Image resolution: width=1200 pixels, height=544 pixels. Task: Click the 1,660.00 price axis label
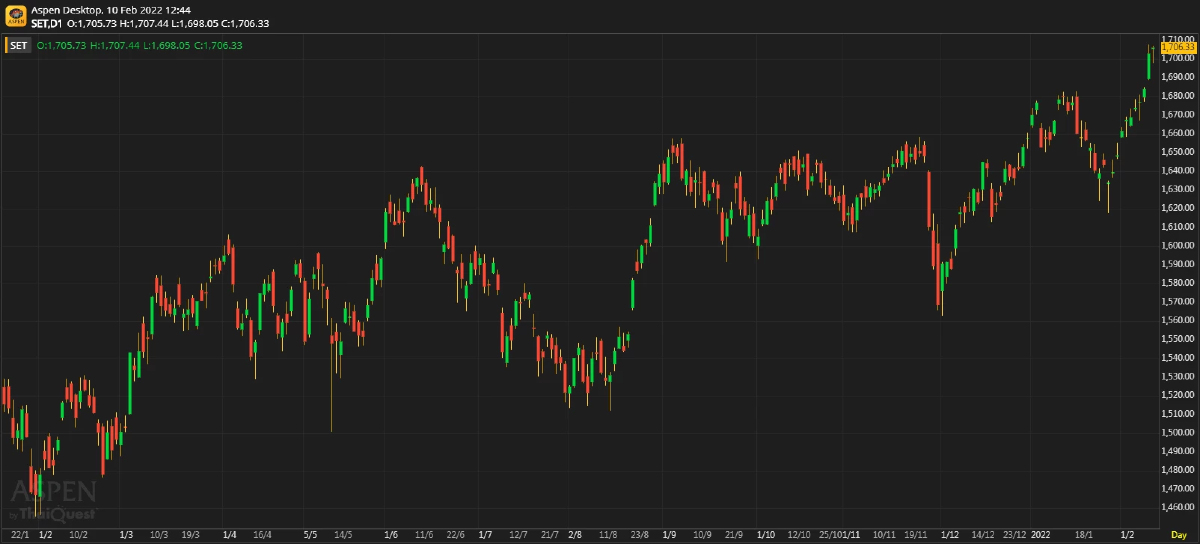point(1180,132)
